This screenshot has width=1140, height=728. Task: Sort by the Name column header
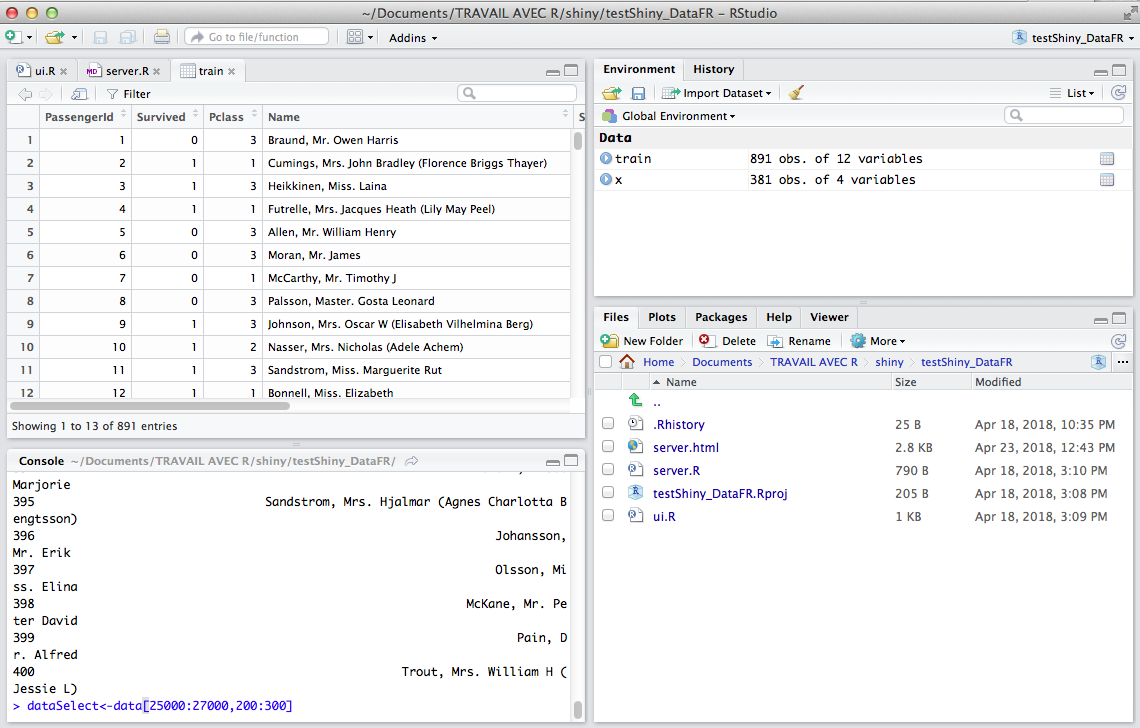pos(417,116)
